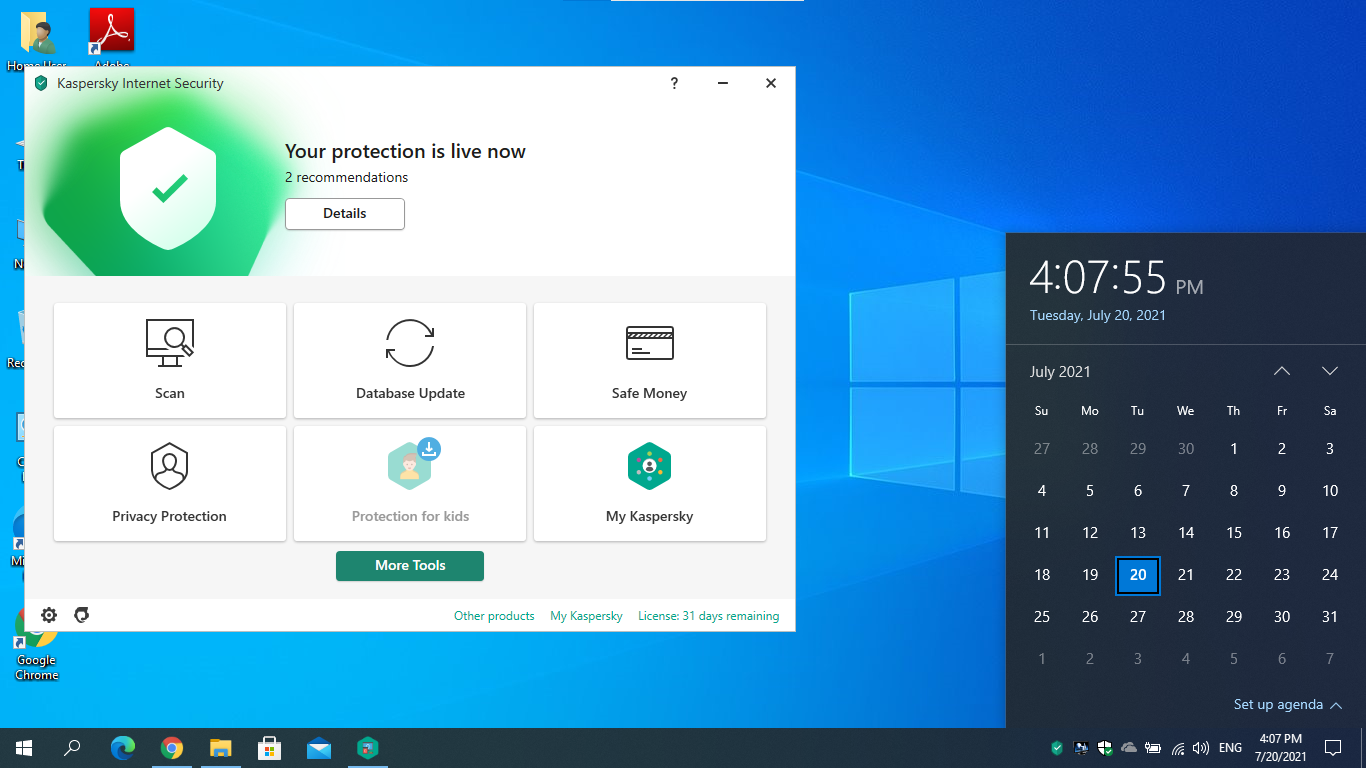
Task: Select July 11 in the calendar
Action: pos(1042,533)
